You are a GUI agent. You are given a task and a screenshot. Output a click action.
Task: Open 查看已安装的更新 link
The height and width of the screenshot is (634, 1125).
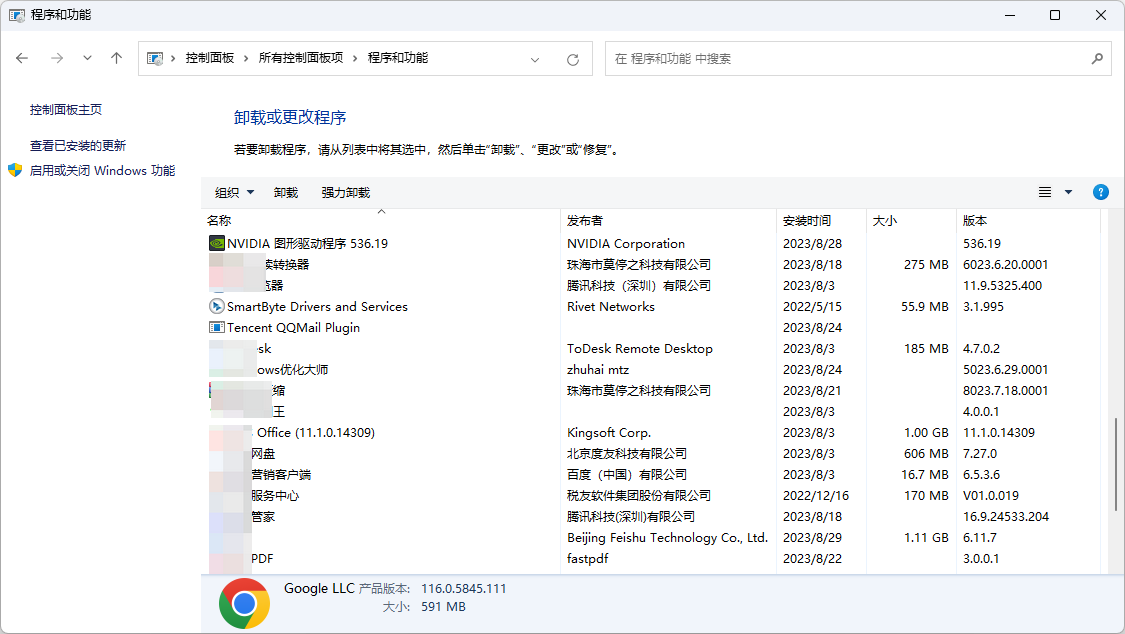(x=77, y=146)
